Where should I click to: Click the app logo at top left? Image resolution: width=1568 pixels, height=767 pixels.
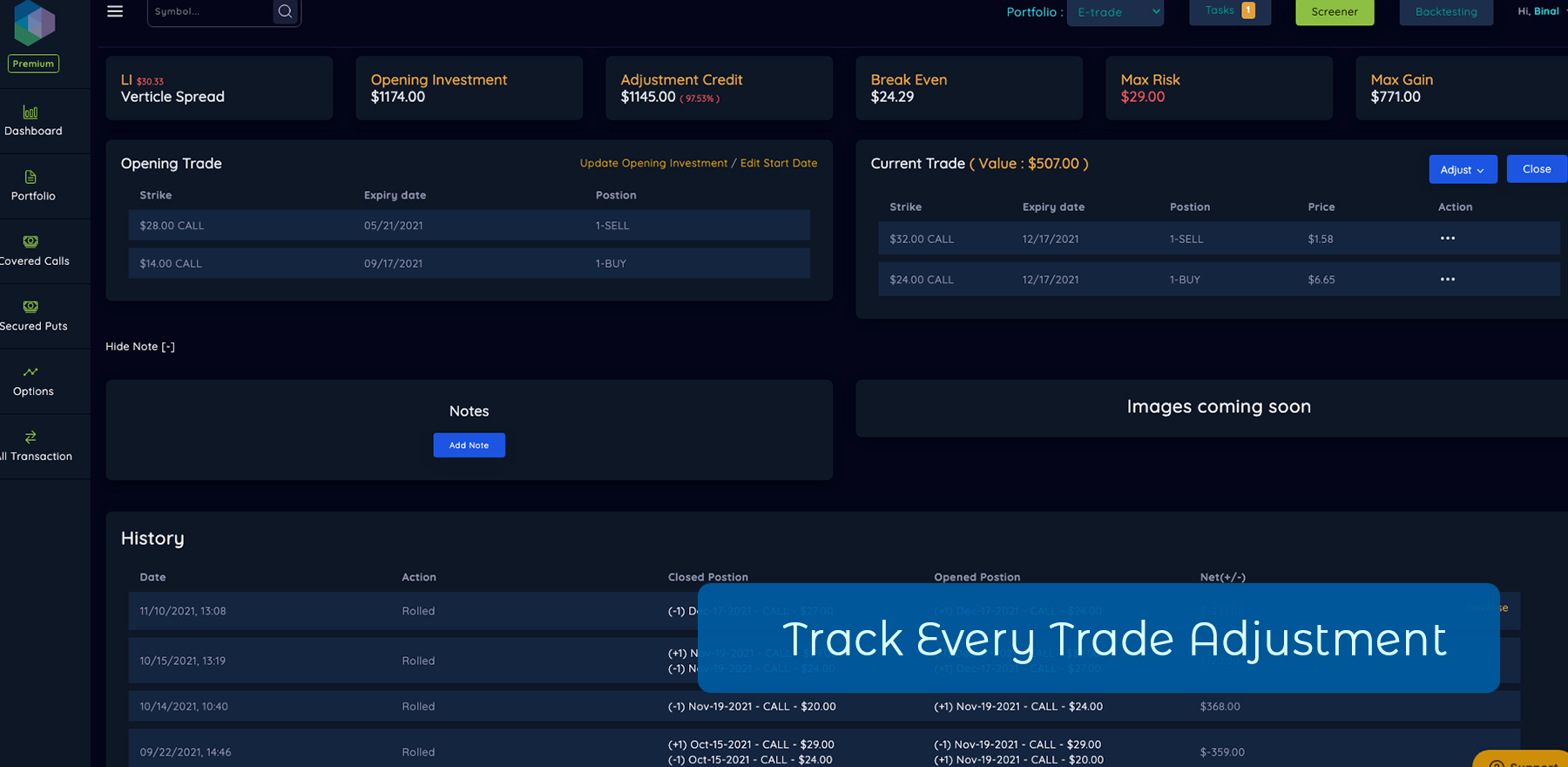click(34, 24)
